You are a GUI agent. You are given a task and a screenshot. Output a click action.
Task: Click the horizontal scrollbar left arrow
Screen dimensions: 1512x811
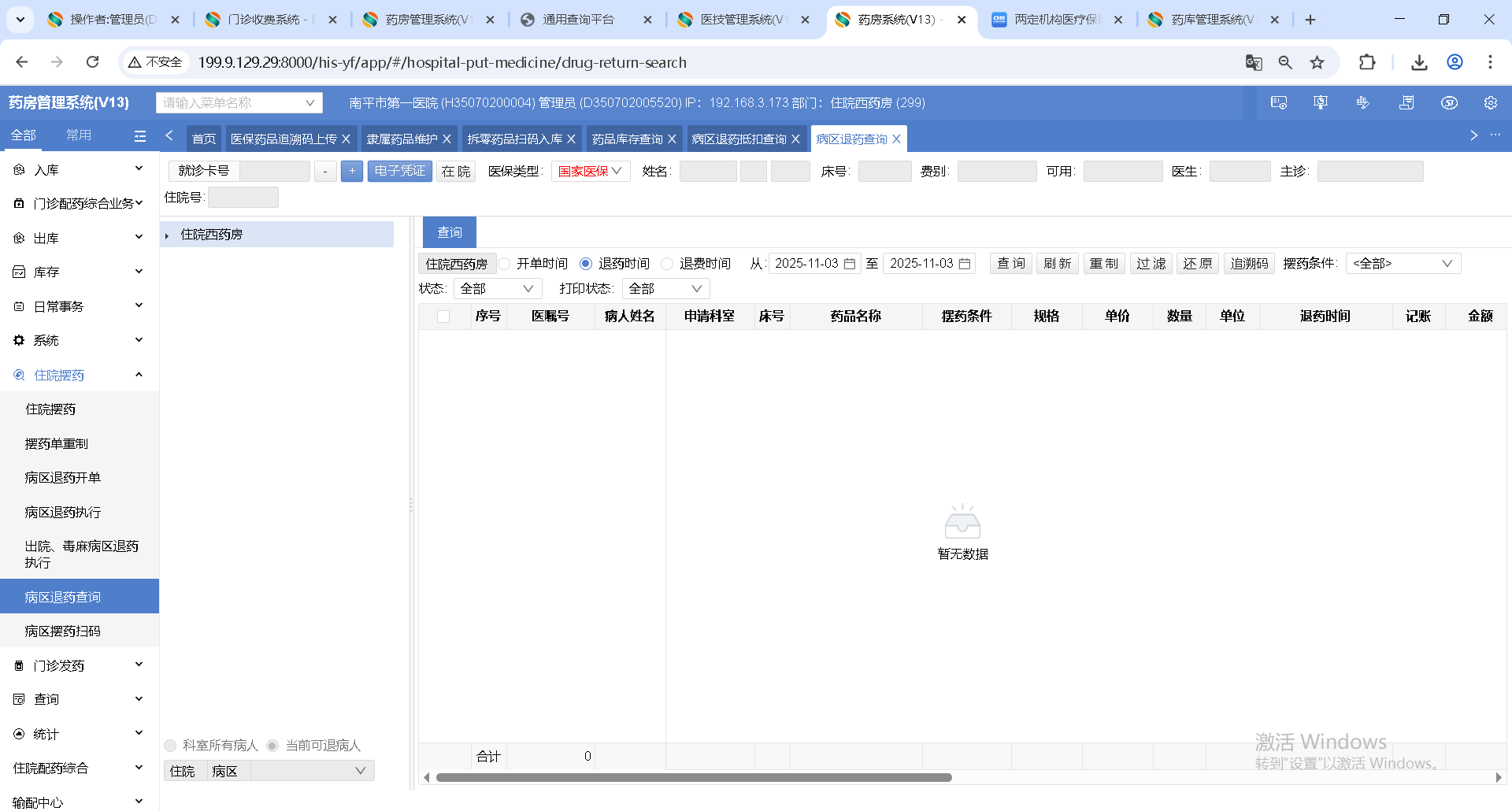tap(427, 778)
